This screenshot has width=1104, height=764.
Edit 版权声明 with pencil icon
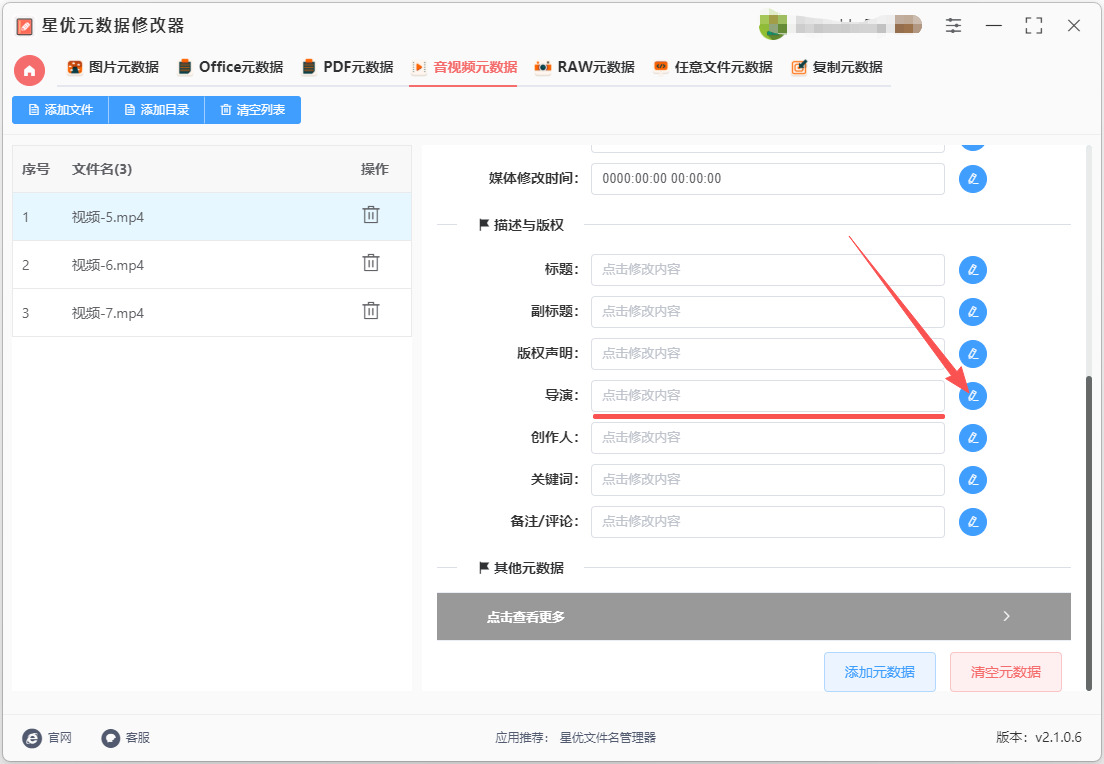[x=973, y=353]
